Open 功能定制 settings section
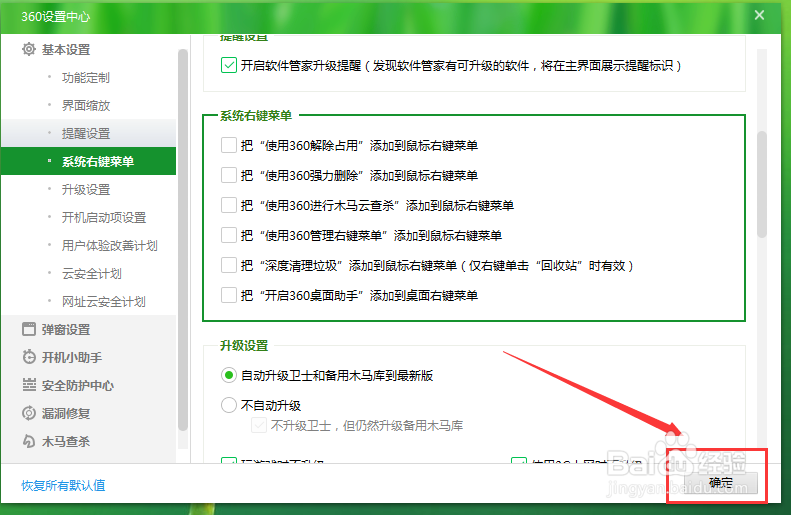The image size is (791, 515). coord(88,78)
